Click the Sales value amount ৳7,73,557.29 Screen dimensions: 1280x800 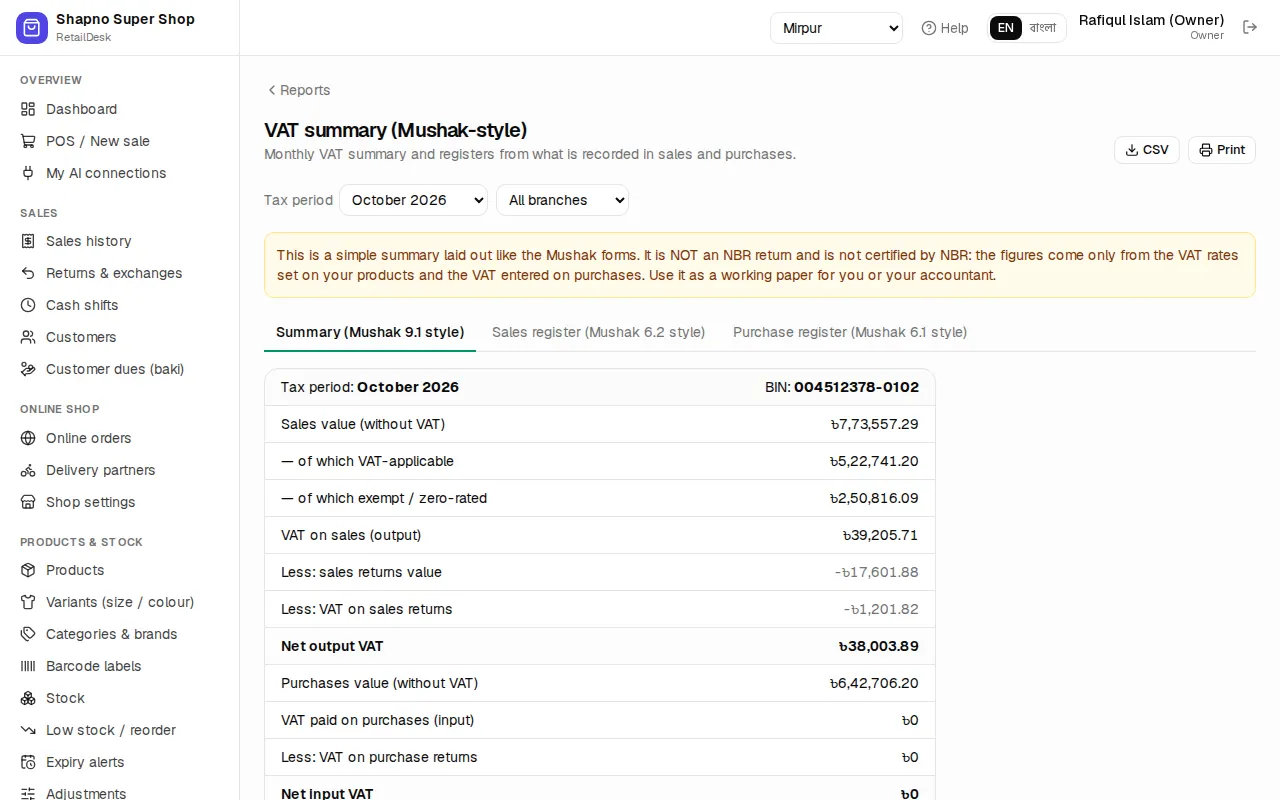874,424
